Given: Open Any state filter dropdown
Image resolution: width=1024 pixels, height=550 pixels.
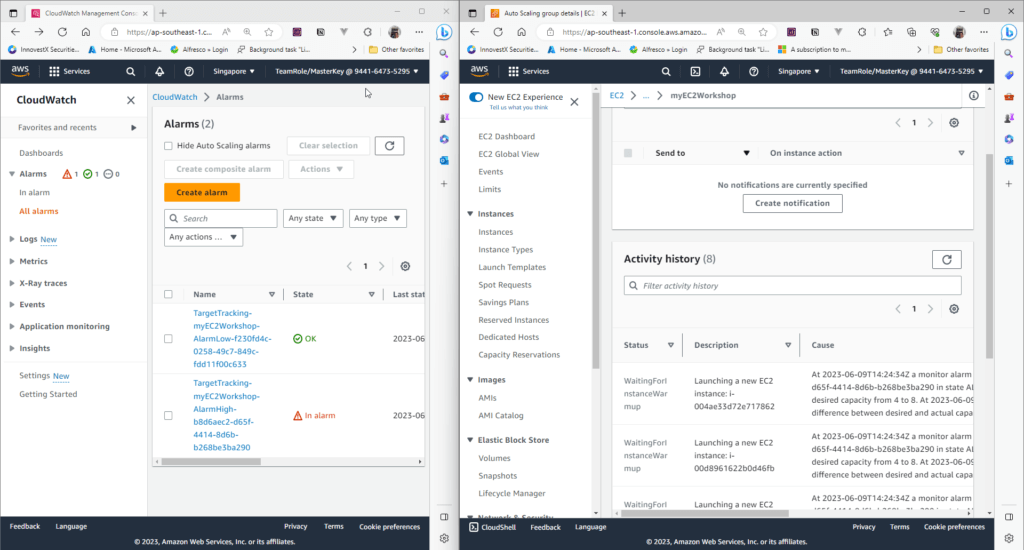Looking at the screenshot, I should (313, 218).
